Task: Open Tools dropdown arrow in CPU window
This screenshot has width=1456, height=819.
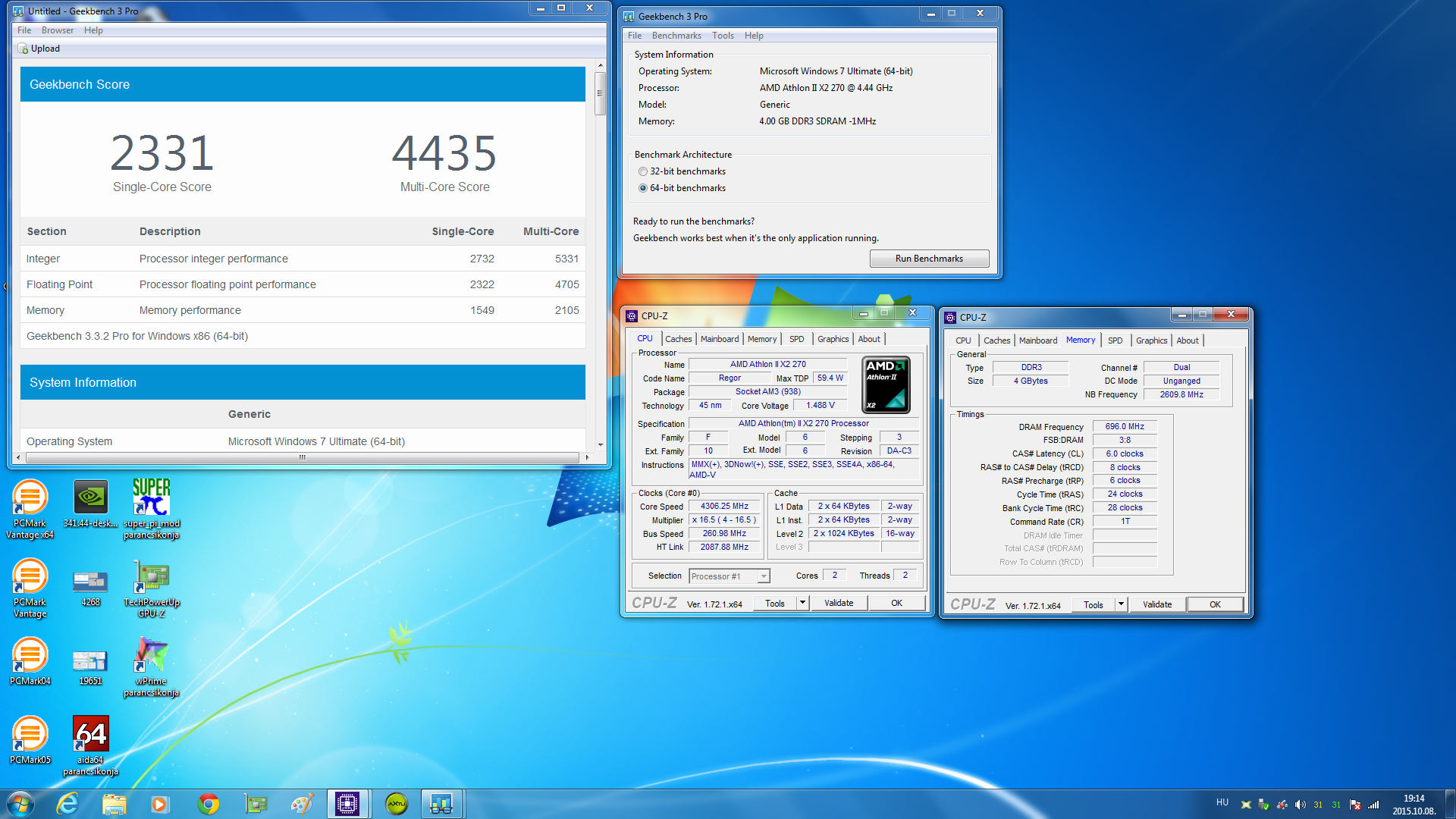Action: (x=802, y=603)
